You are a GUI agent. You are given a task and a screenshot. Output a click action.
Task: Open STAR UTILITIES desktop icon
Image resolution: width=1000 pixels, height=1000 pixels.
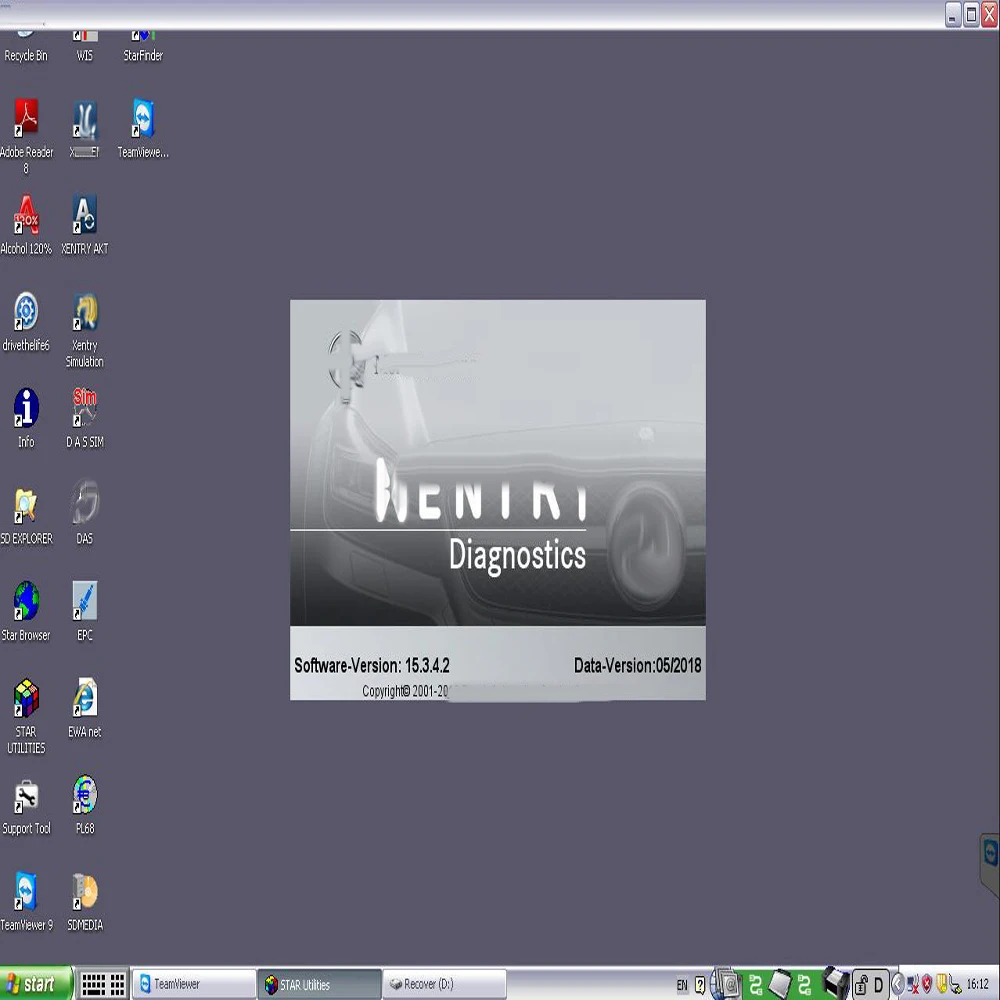(26, 716)
